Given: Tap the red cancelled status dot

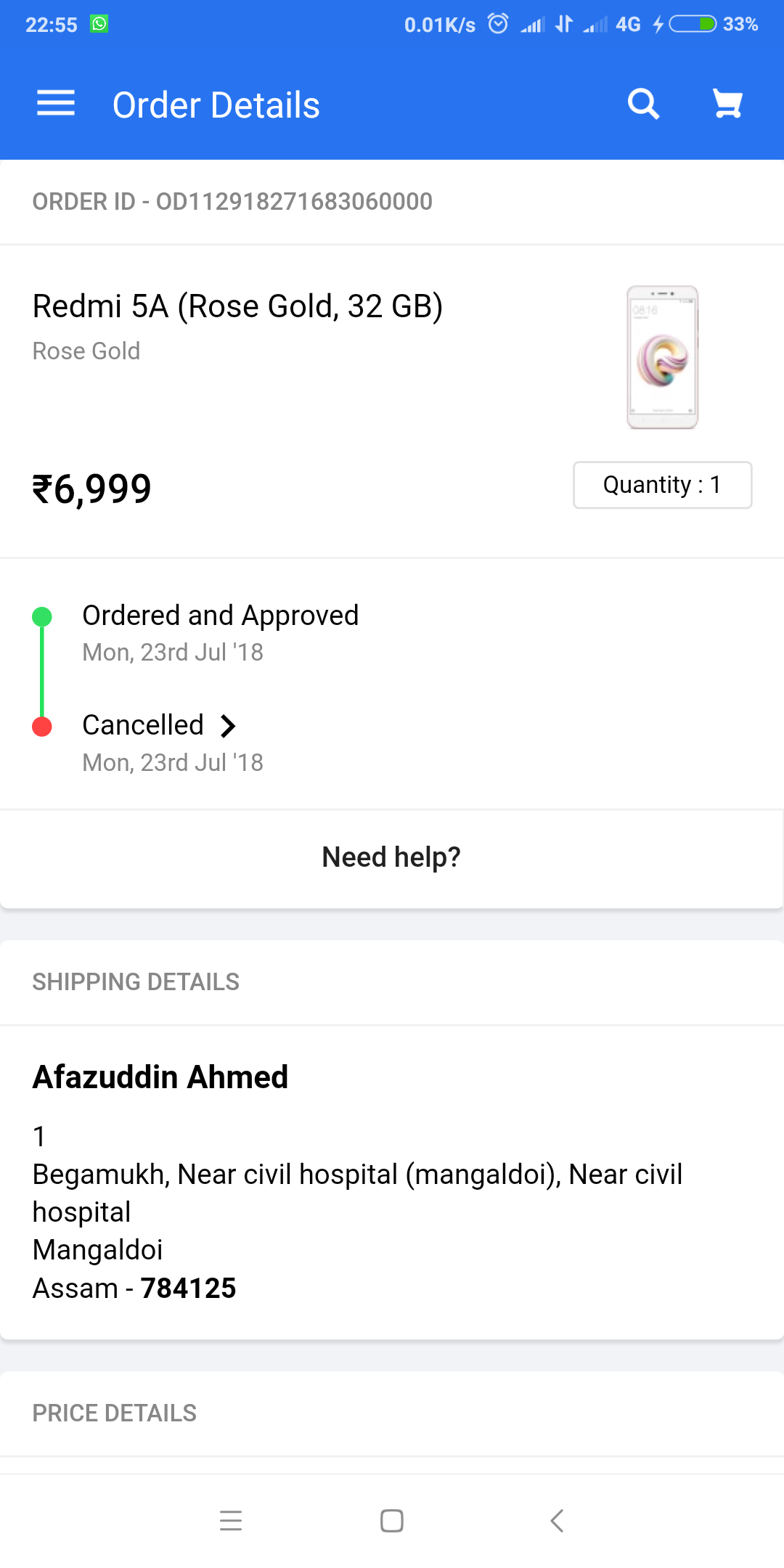Looking at the screenshot, I should [42, 727].
